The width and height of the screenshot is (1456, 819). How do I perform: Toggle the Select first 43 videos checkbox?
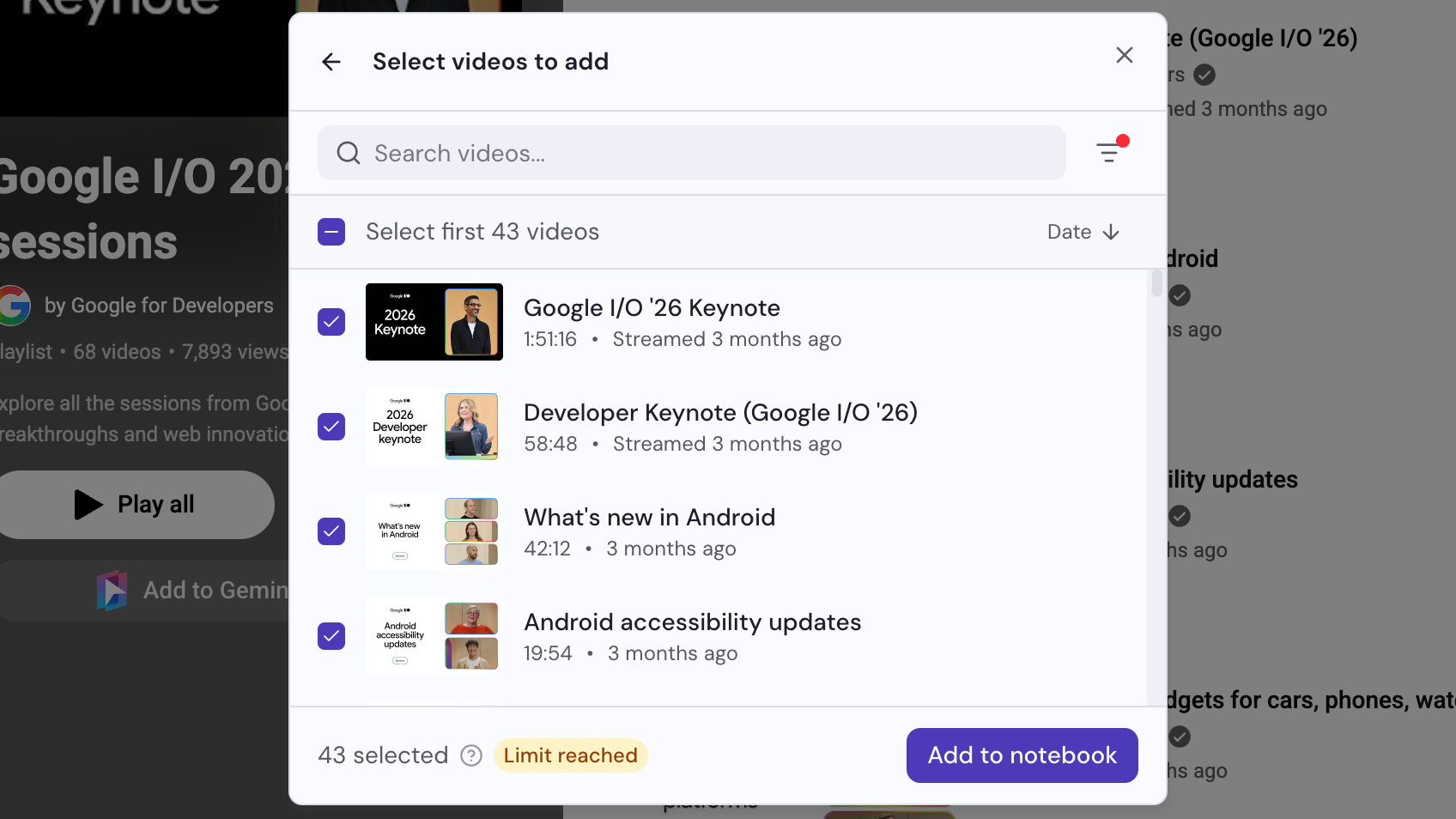pos(331,232)
